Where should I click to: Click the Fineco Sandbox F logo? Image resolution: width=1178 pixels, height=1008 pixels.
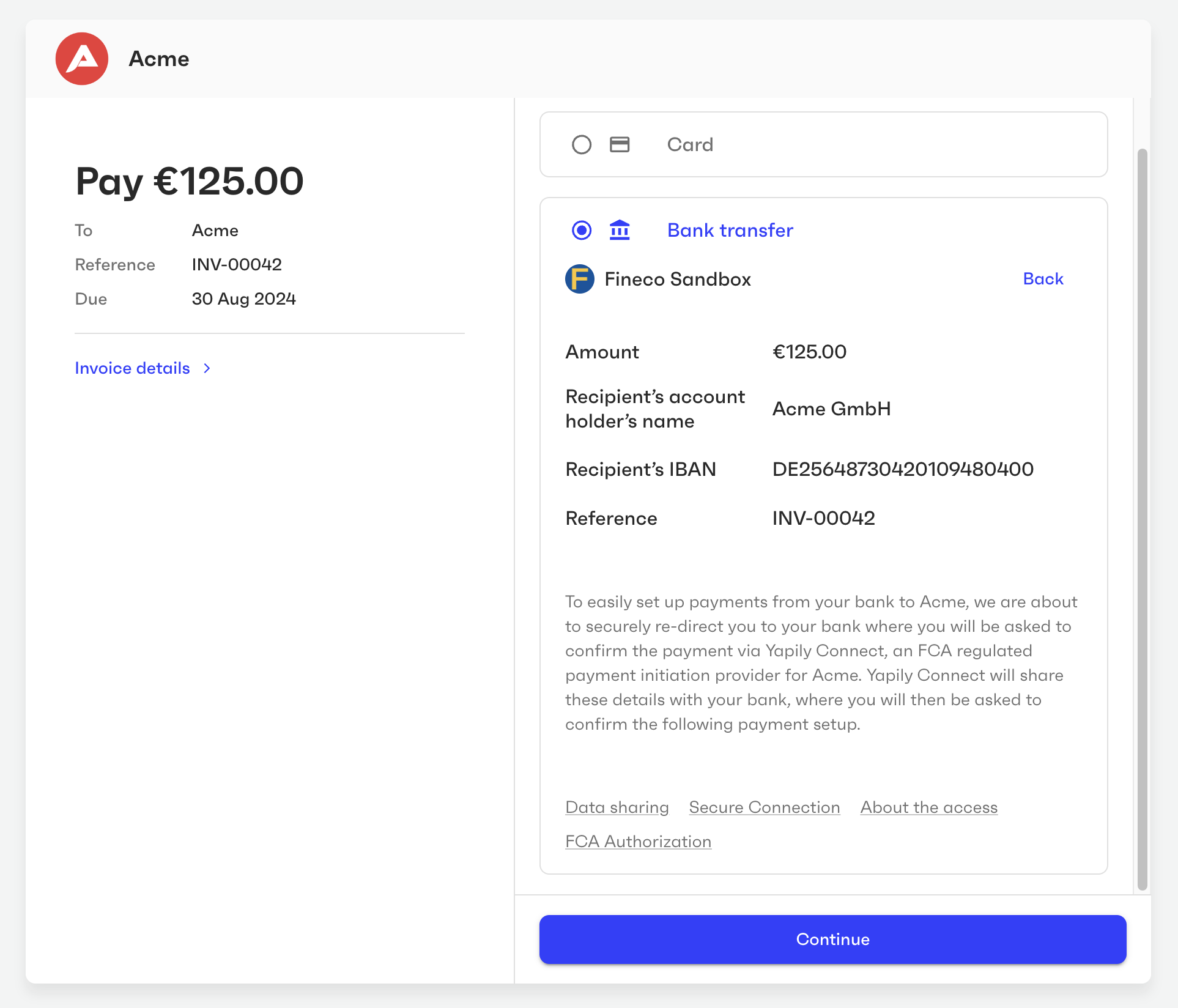(579, 279)
